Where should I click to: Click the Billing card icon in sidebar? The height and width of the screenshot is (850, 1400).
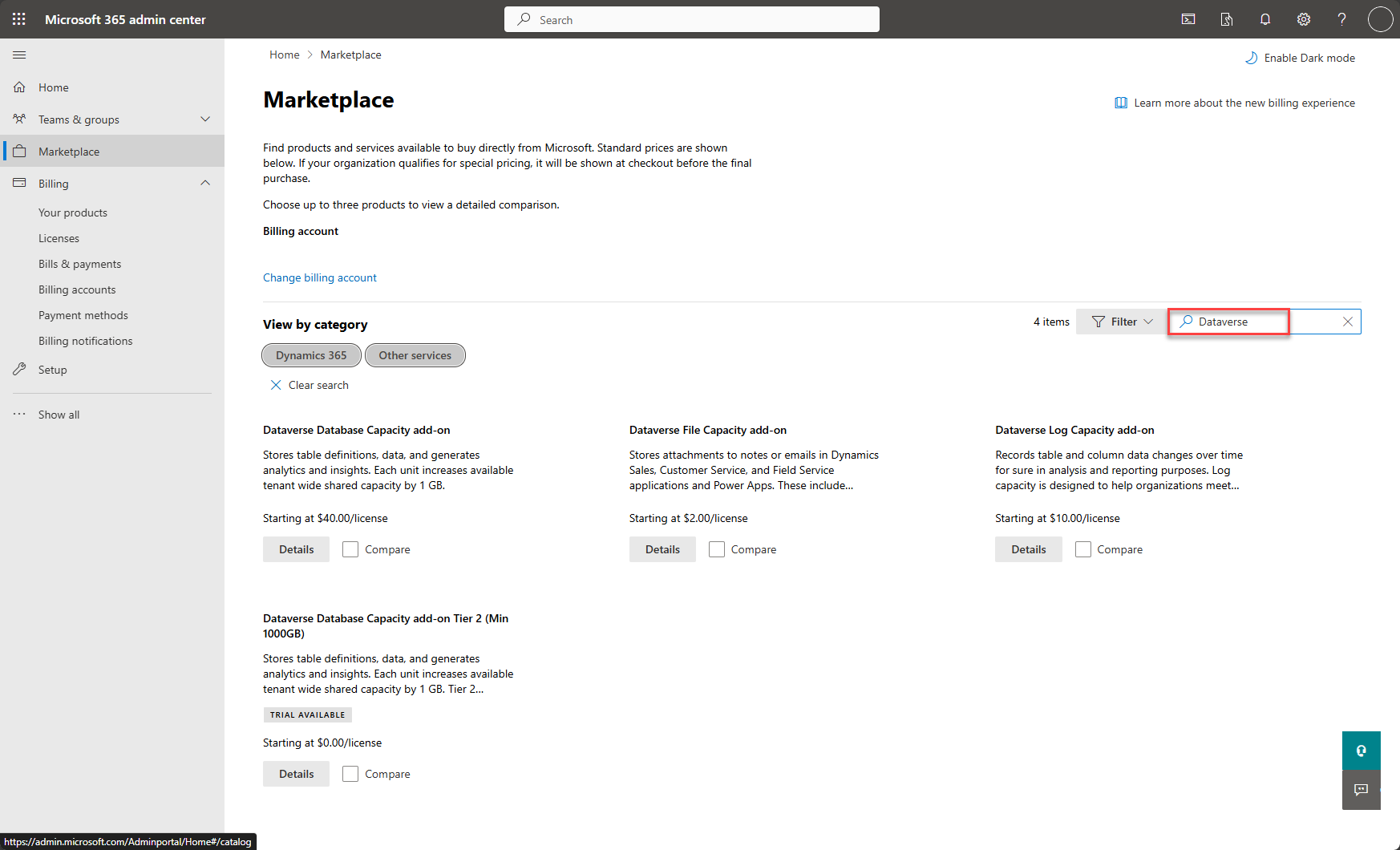click(x=19, y=183)
